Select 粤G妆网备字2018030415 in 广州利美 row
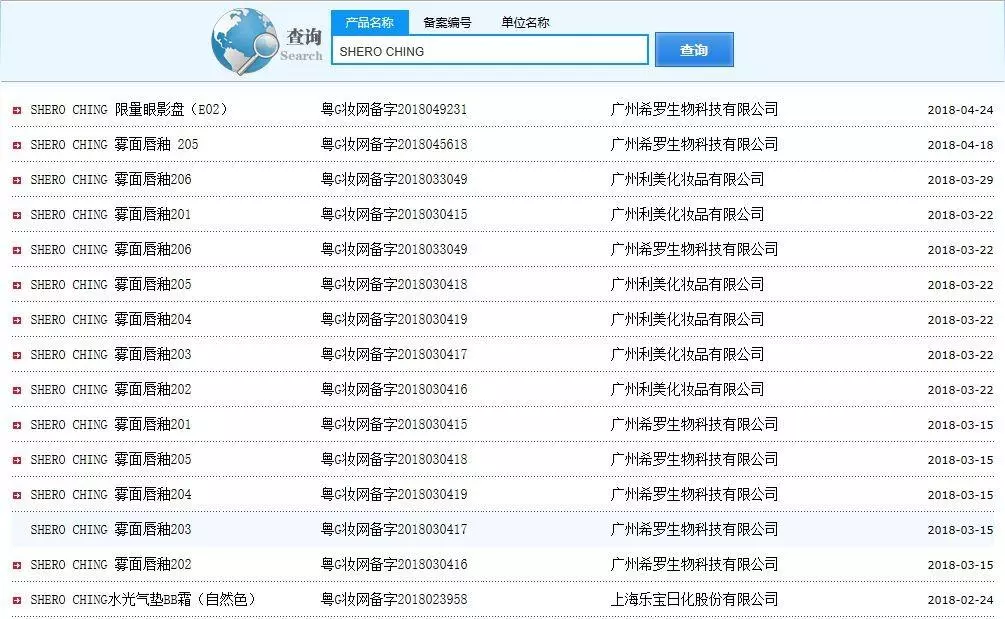The image size is (1005, 619). pyautogui.click(x=394, y=215)
